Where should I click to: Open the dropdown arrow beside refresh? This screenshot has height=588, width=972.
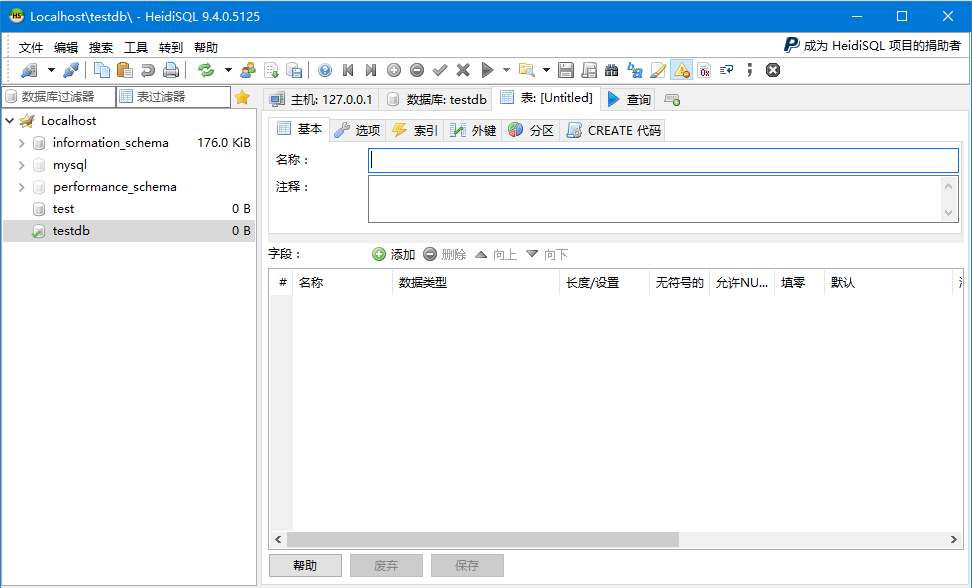(x=227, y=70)
